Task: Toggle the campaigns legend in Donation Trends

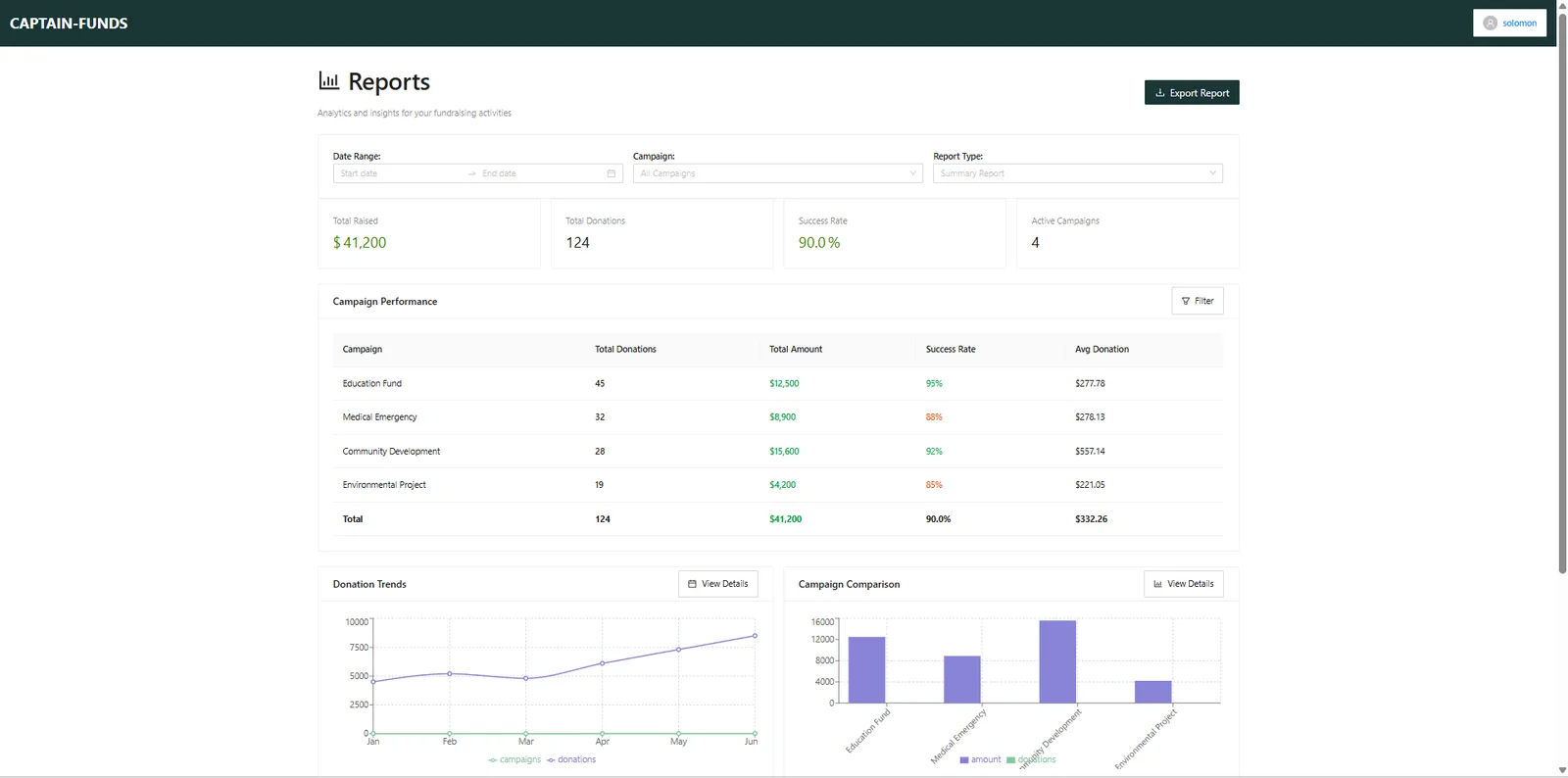Action: (x=514, y=759)
